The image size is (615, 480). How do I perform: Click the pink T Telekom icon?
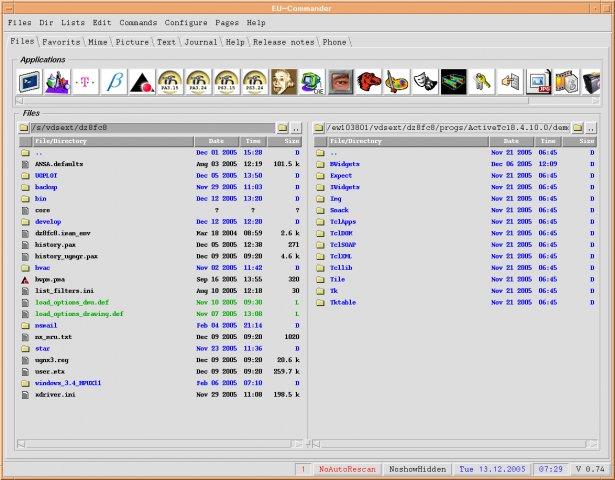pyautogui.click(x=84, y=82)
